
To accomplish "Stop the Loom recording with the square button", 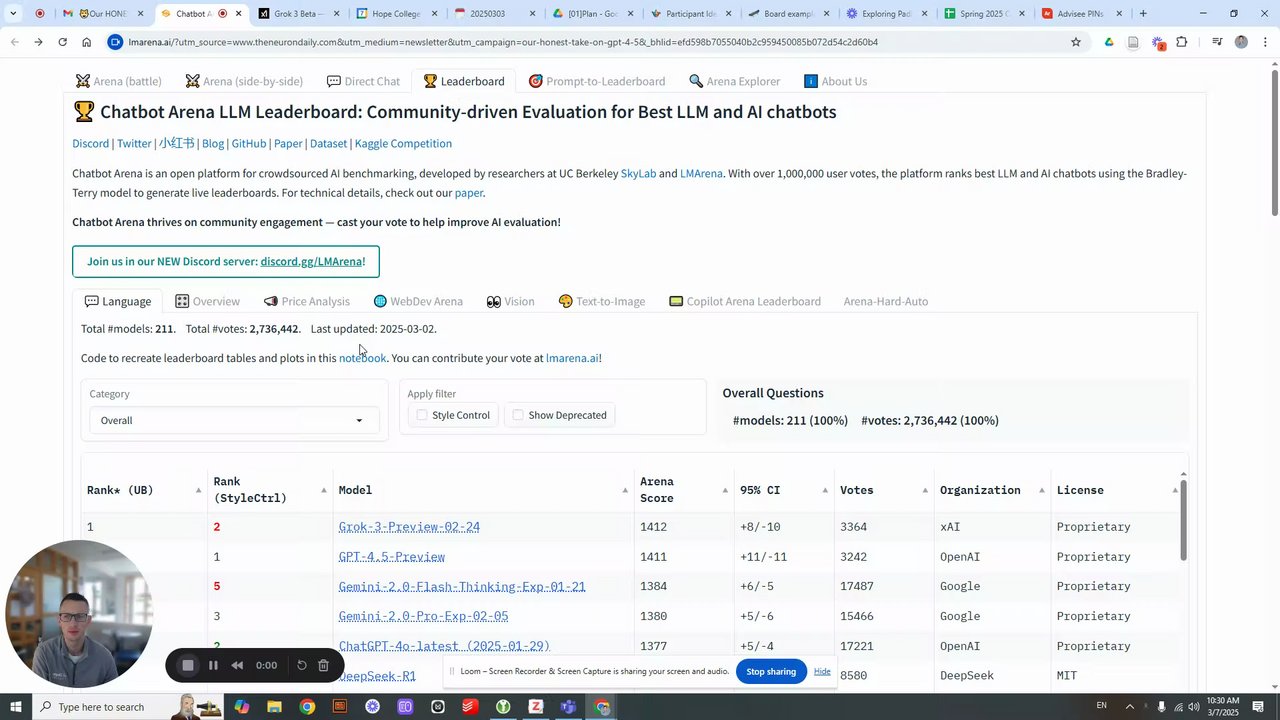I will pos(188,665).
